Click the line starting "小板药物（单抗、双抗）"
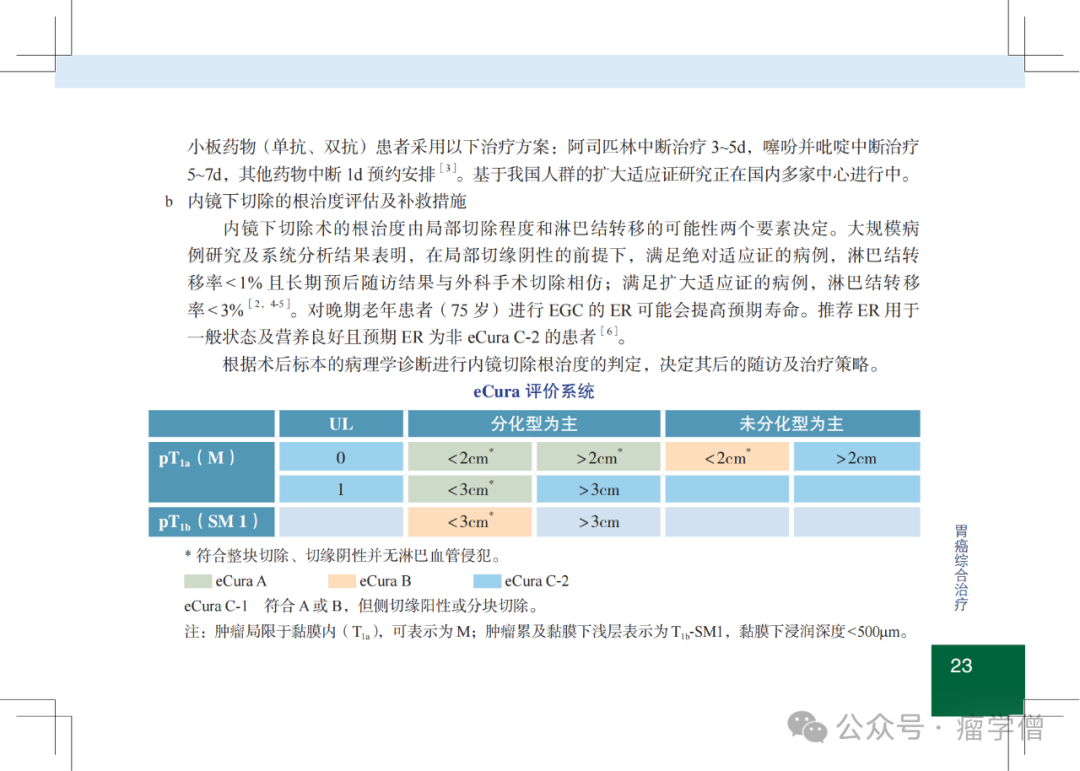This screenshot has height=771, width=1080. 553,147
